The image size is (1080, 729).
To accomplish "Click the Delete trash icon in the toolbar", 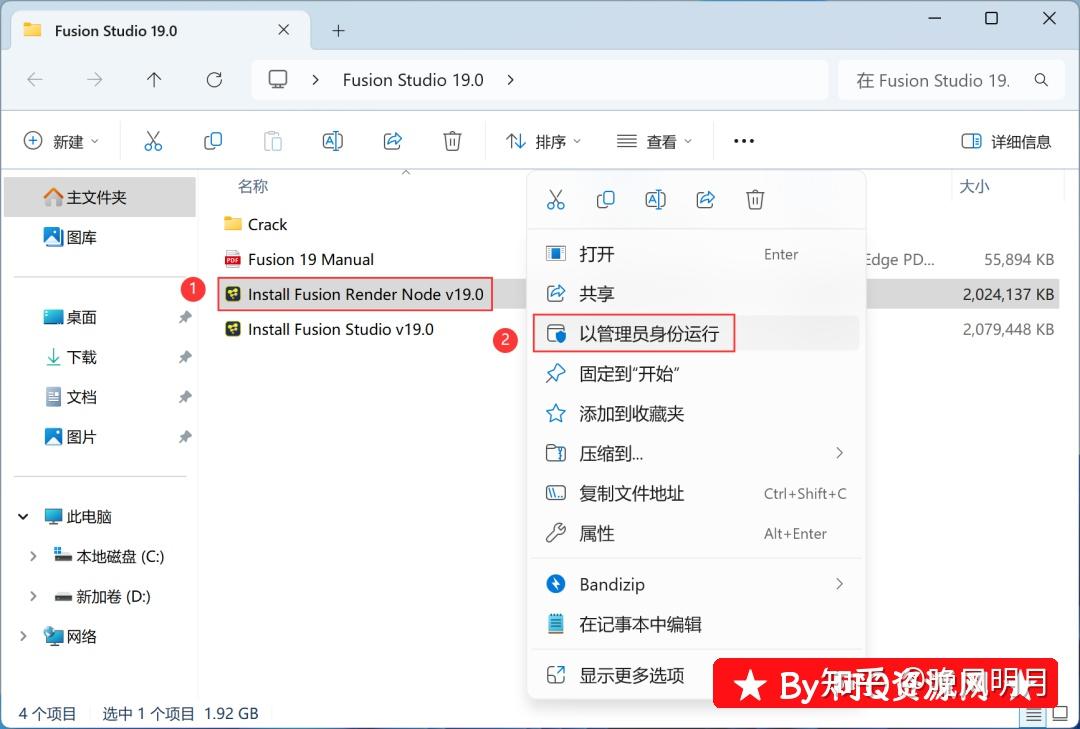I will tap(452, 140).
